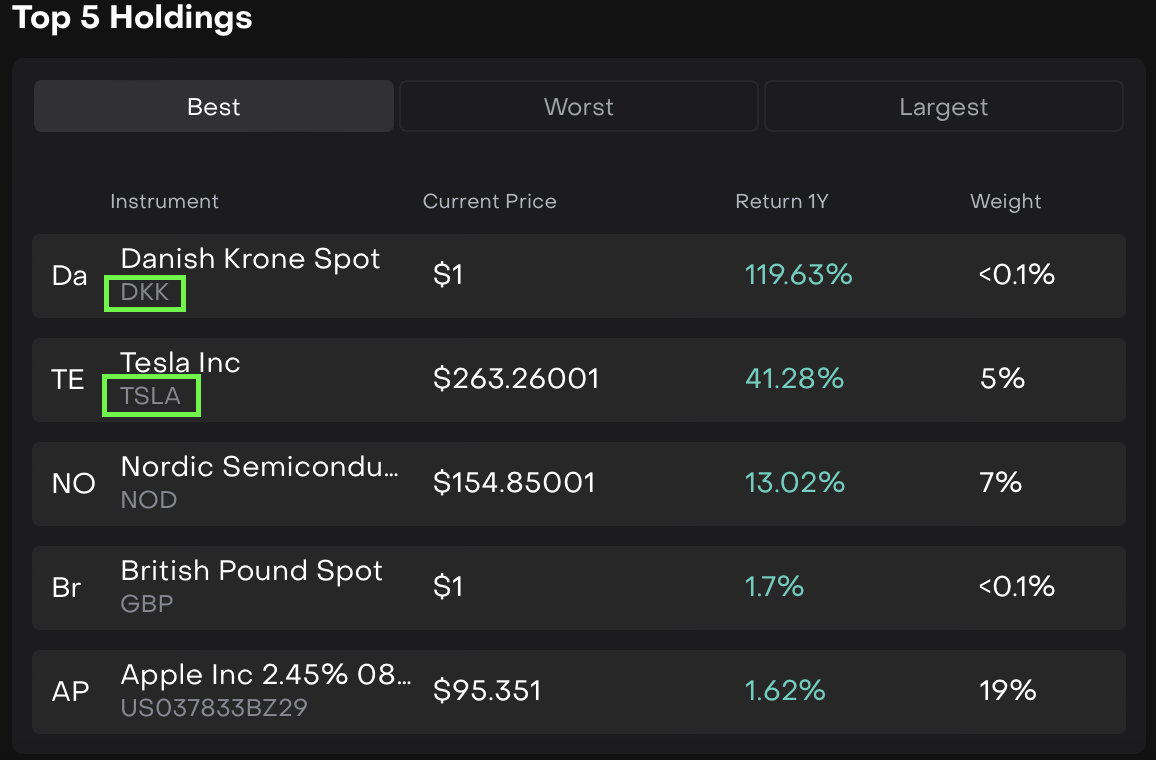Image resolution: width=1156 pixels, height=760 pixels.
Task: Click the Current Price column header
Action: [489, 201]
